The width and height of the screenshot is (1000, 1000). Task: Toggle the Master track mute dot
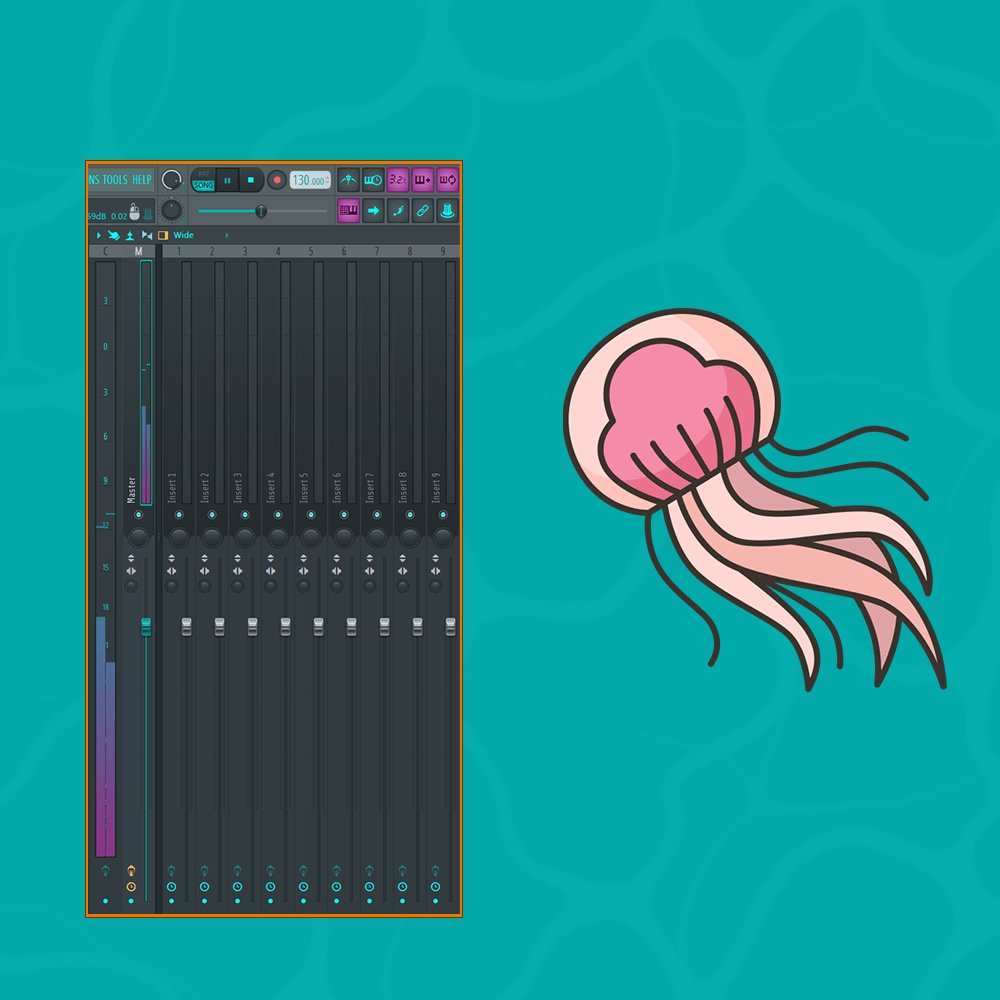(131, 901)
